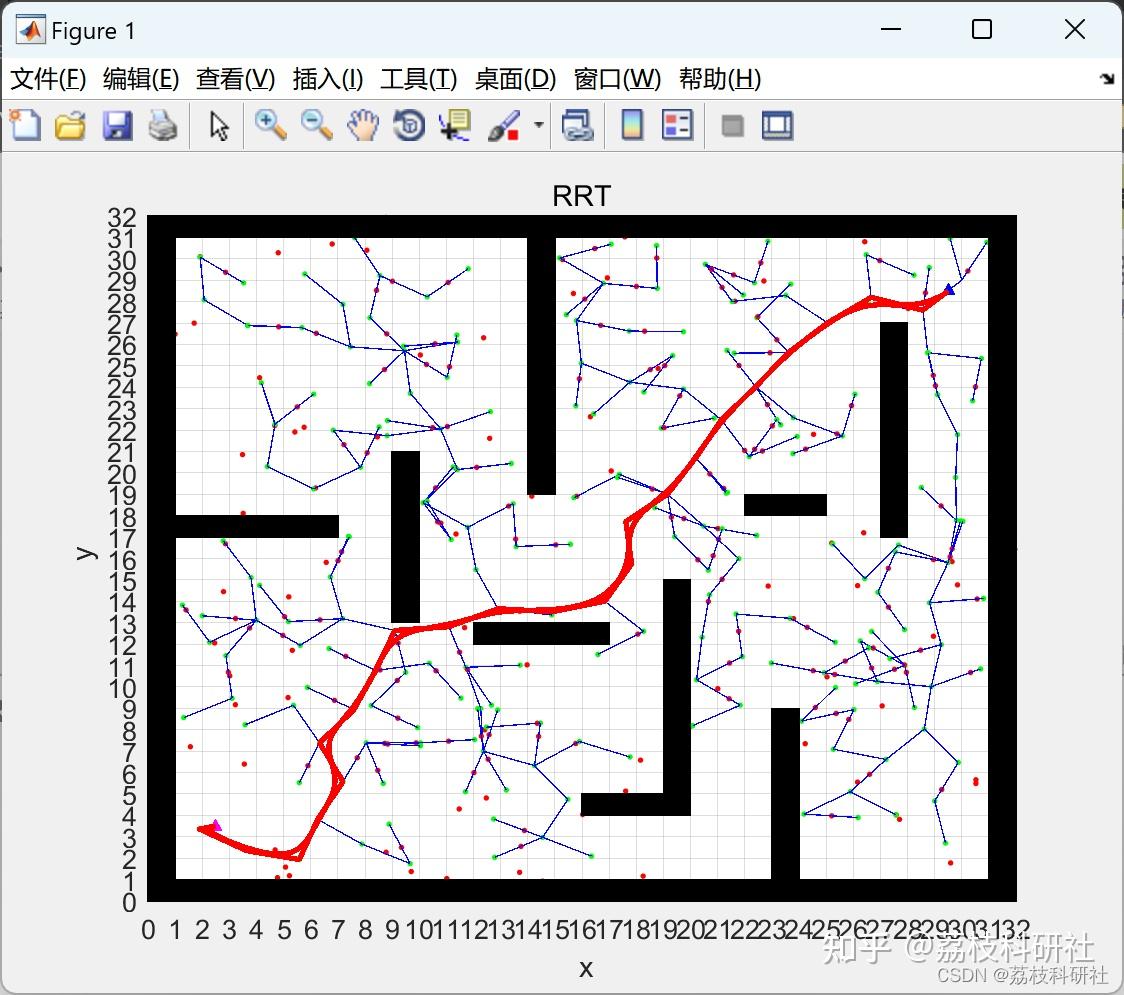Click the Show Plot Tools icon
Screen dimensions: 1124x995
[x=777, y=125]
